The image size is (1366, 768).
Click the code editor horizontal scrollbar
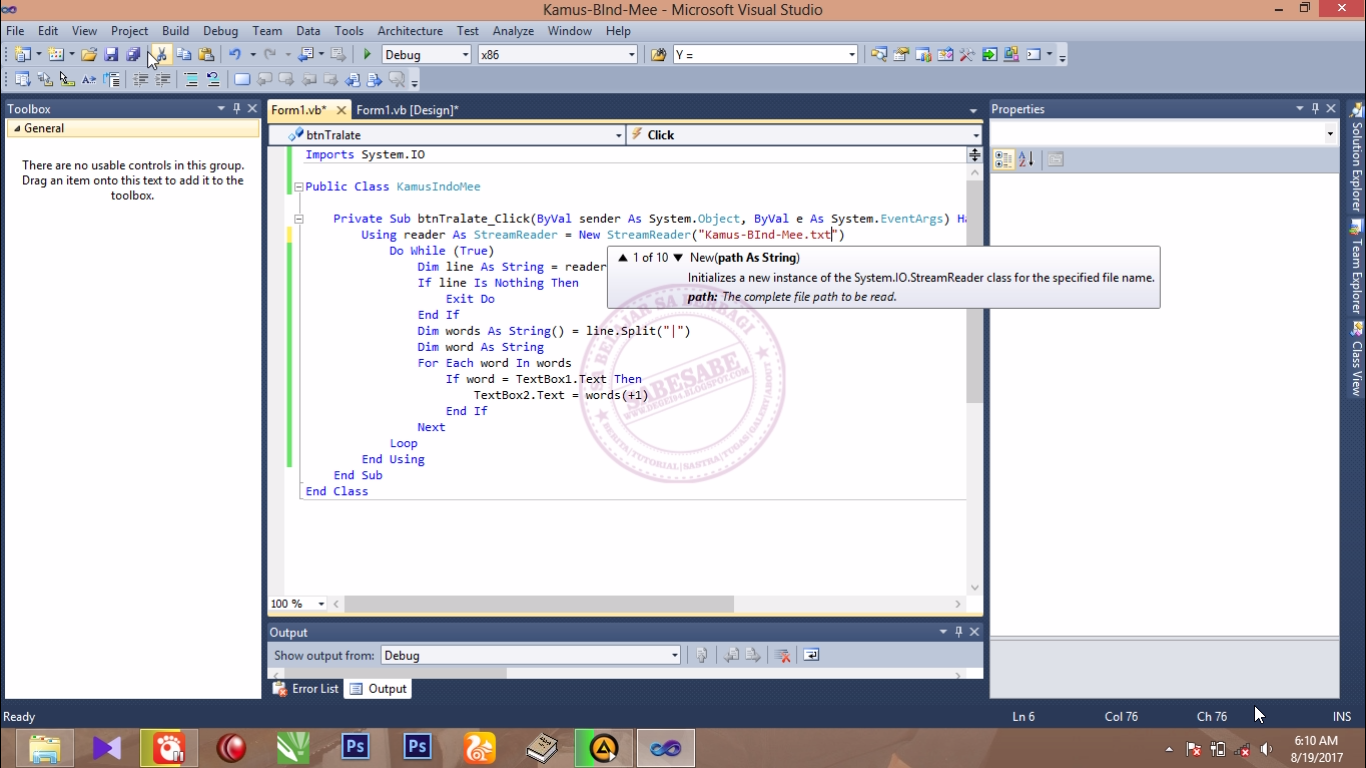539,604
